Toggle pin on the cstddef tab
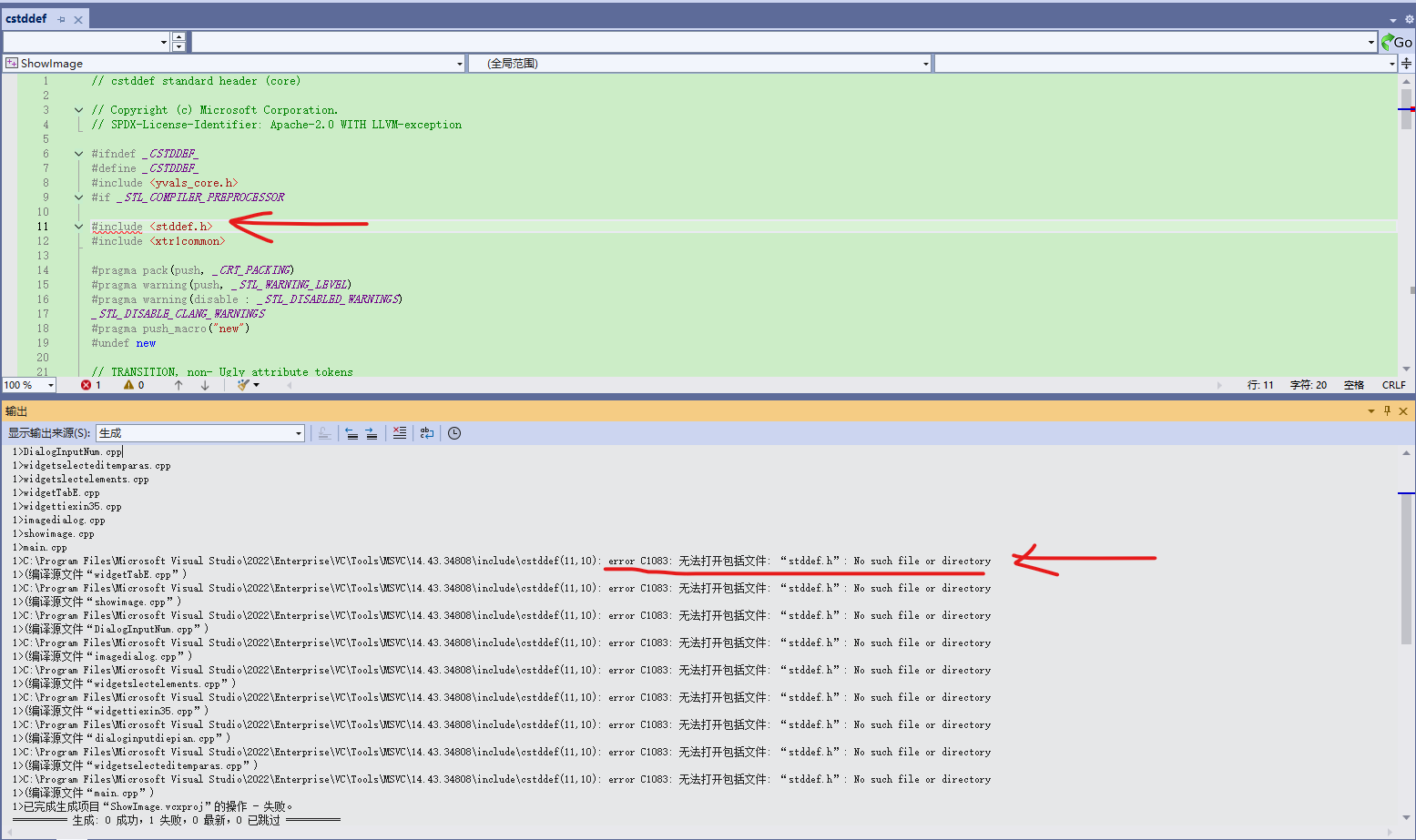Image resolution: width=1416 pixels, height=840 pixels. pyautogui.click(x=61, y=19)
